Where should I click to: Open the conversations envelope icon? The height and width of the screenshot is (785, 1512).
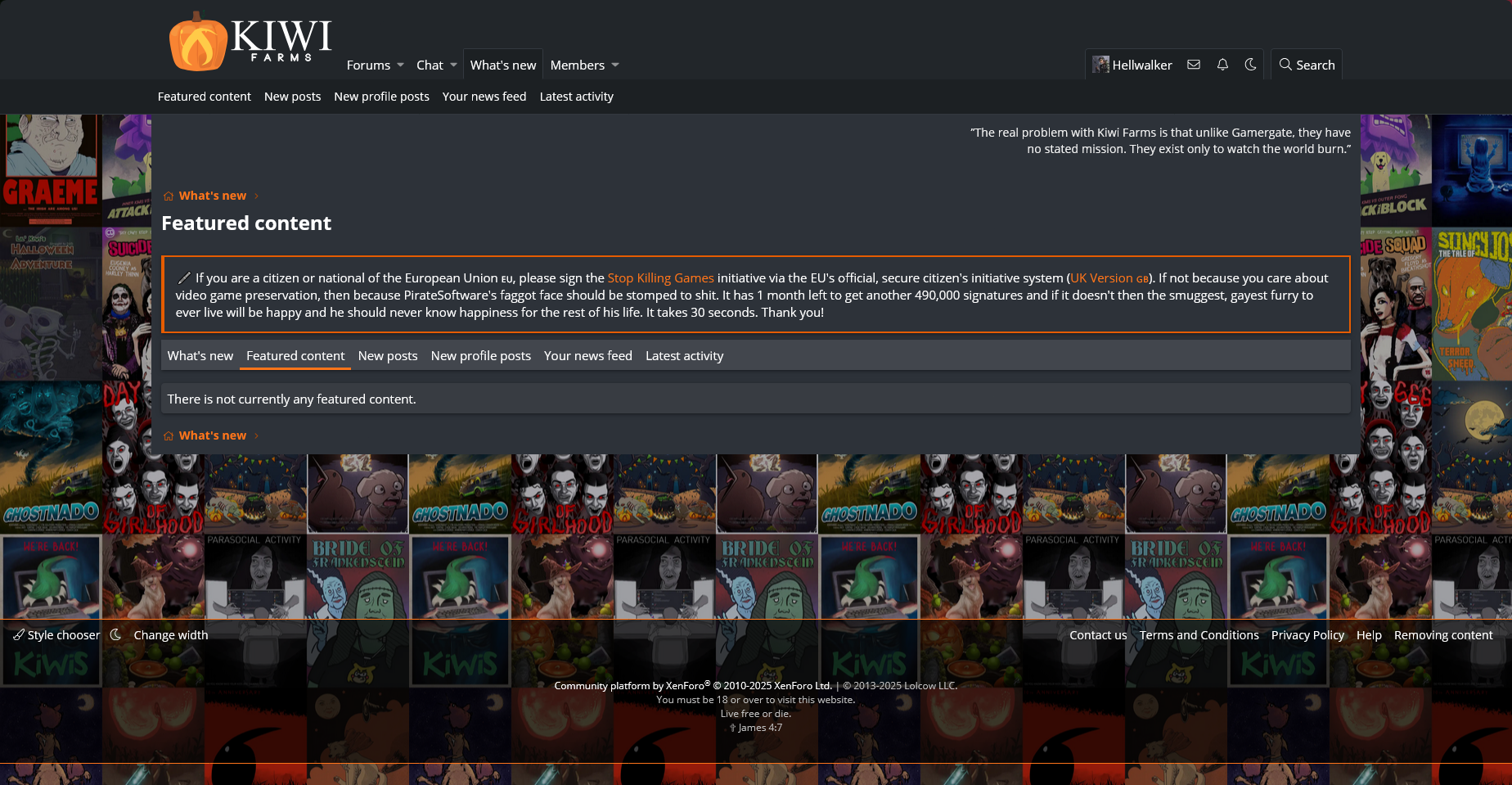coord(1194,65)
